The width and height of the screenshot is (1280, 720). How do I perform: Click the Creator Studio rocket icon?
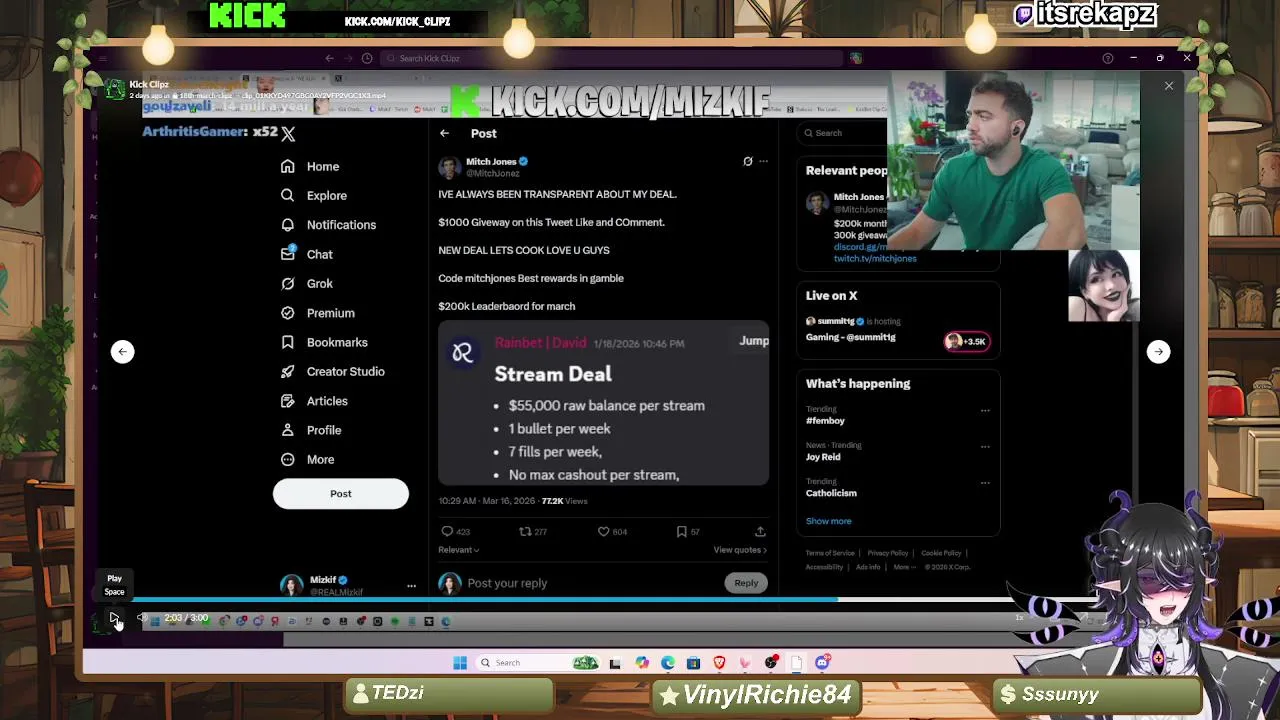(x=288, y=371)
